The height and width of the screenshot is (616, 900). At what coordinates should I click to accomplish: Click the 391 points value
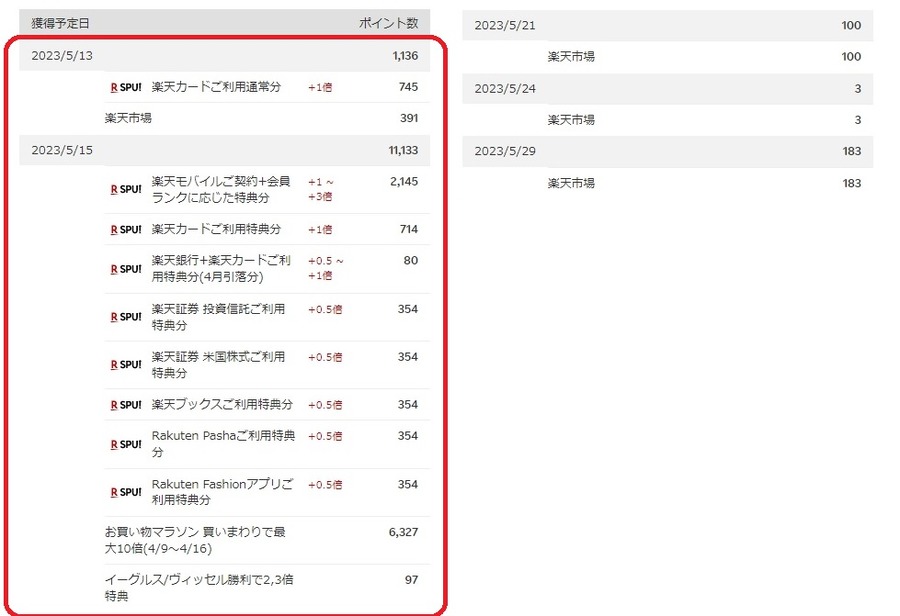[x=409, y=118]
